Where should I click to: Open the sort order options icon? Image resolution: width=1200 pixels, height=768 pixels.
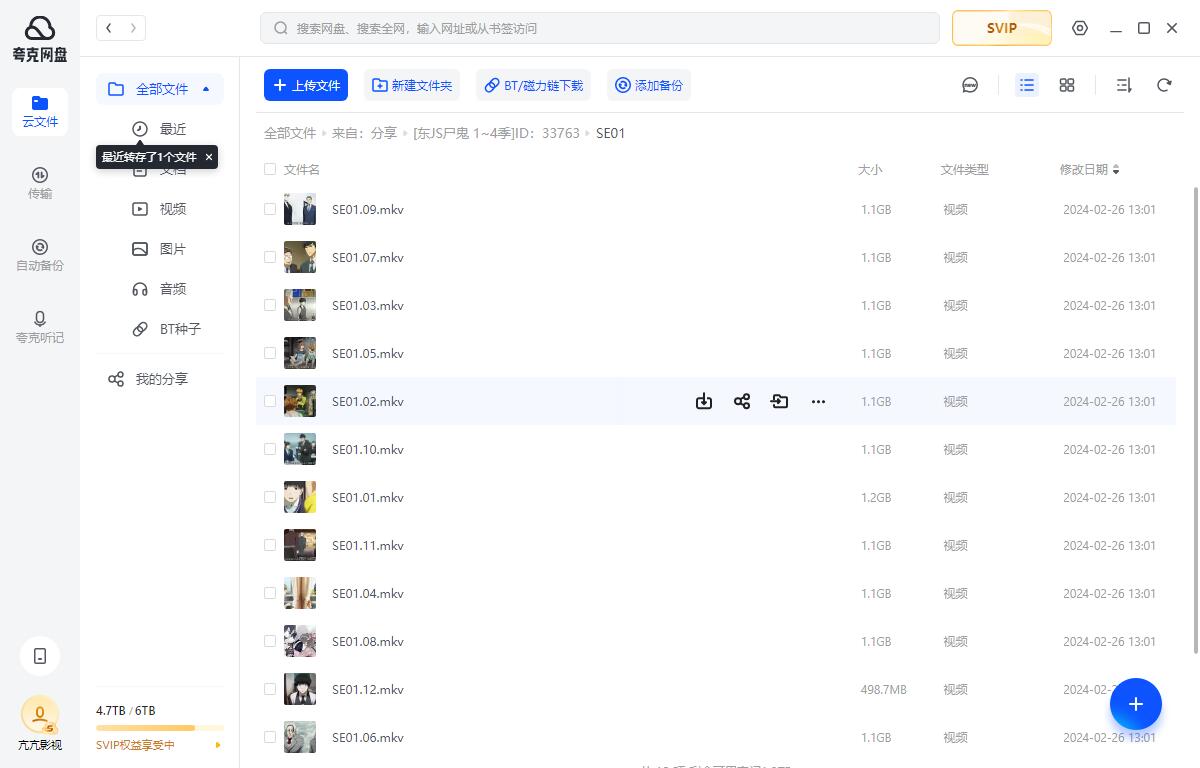[1123, 85]
